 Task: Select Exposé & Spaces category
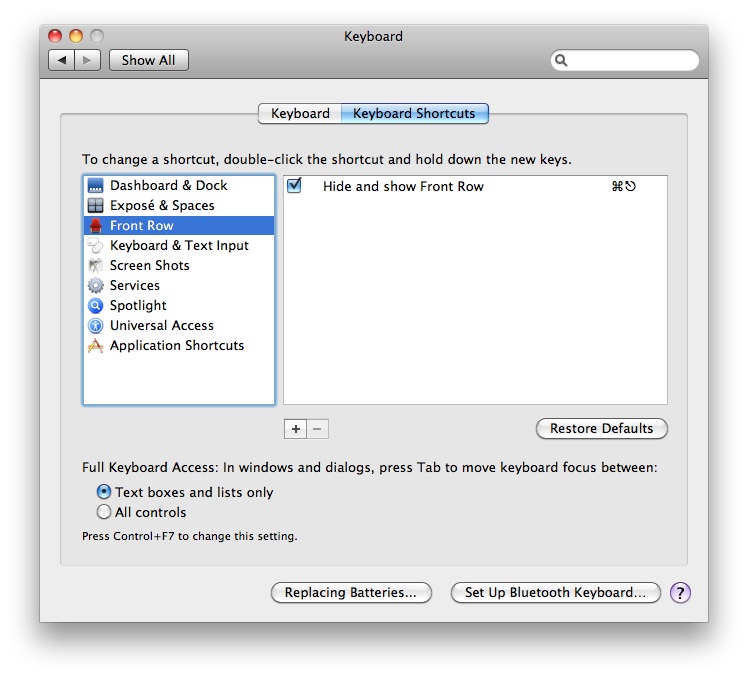[x=179, y=206]
